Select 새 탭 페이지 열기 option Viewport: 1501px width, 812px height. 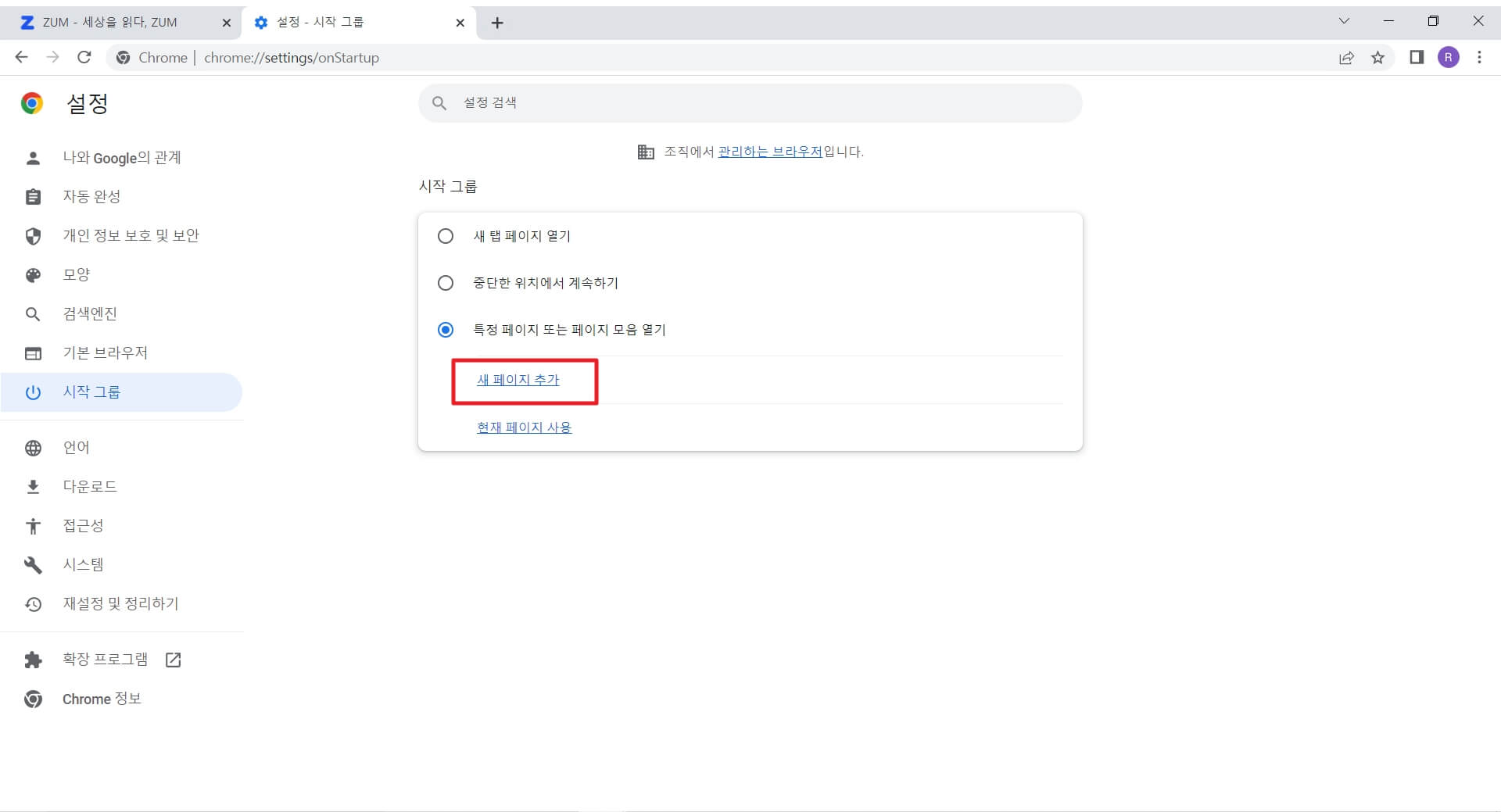446,235
